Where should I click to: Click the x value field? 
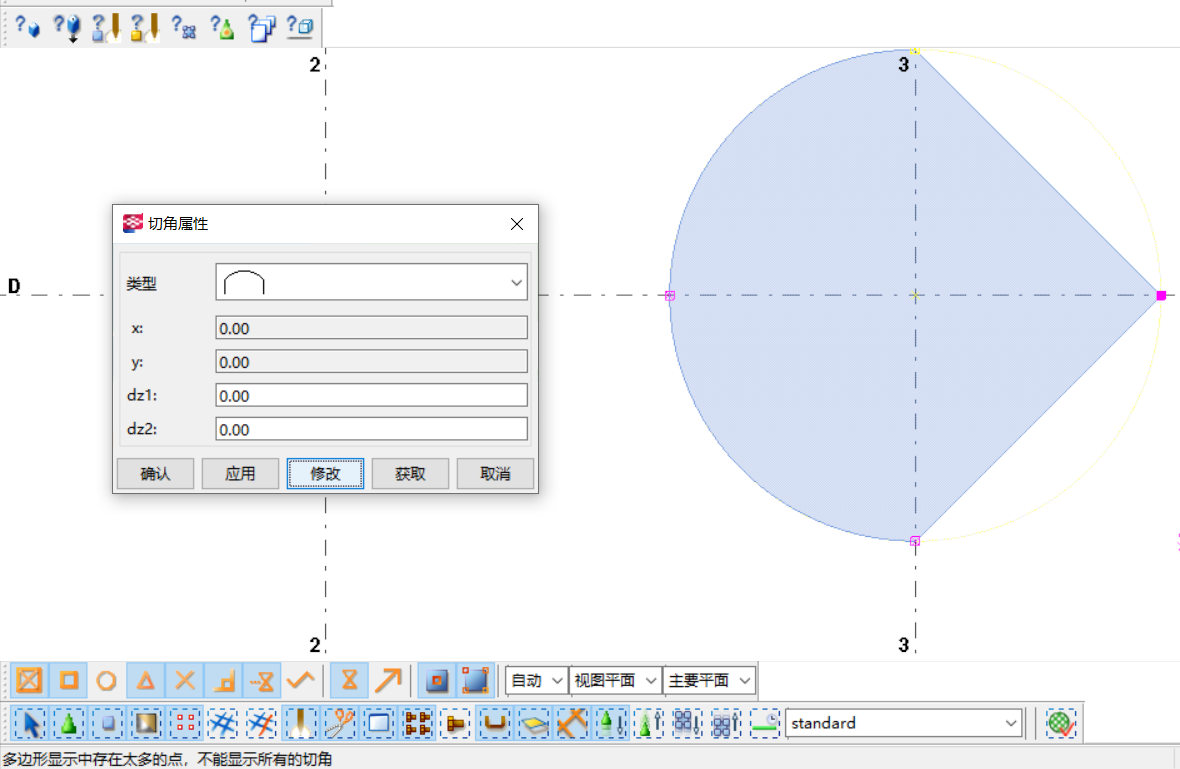(x=372, y=328)
